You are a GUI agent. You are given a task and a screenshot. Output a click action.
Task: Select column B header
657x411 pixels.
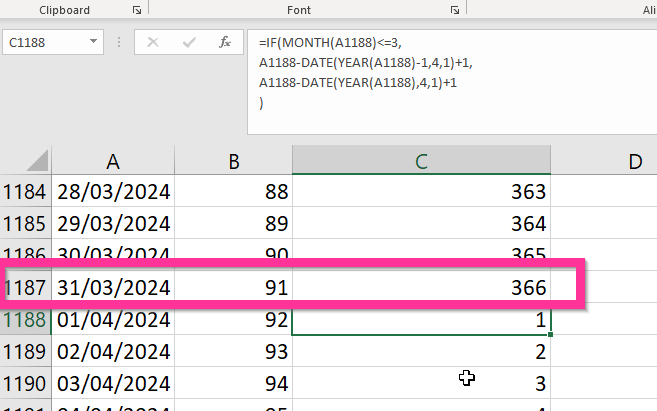pyautogui.click(x=233, y=161)
